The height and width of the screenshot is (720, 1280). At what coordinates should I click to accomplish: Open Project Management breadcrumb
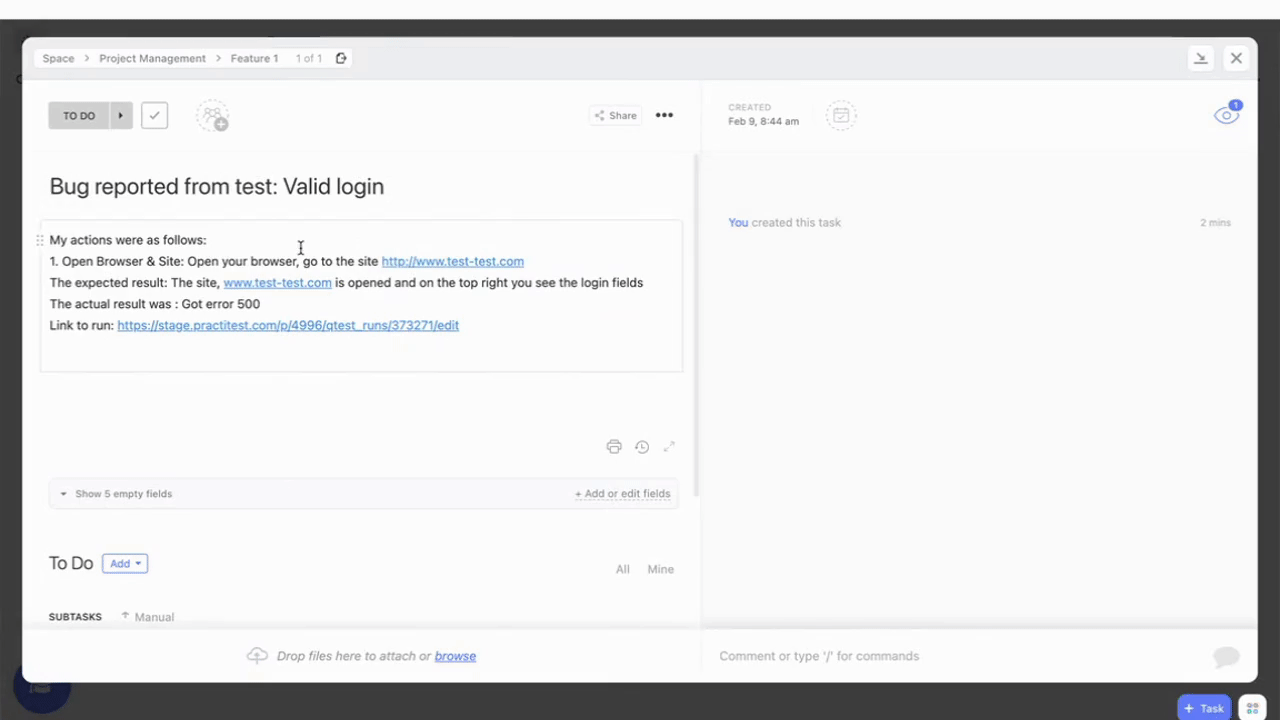click(152, 58)
